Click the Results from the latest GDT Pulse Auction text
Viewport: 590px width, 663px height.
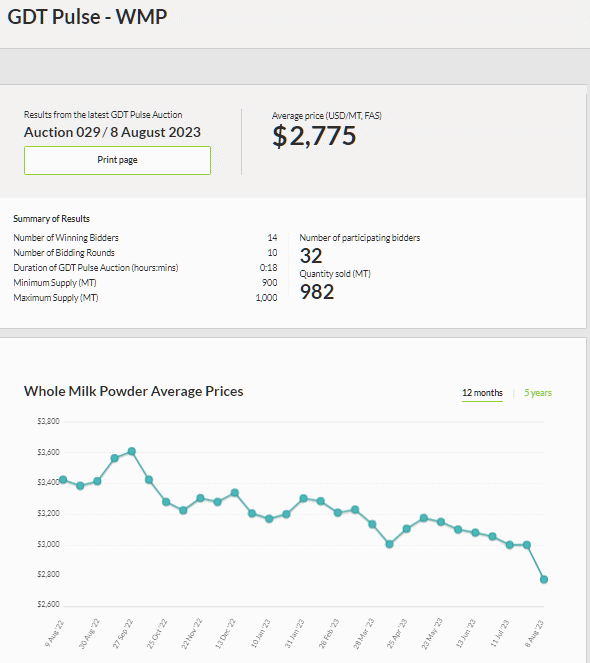(103, 115)
